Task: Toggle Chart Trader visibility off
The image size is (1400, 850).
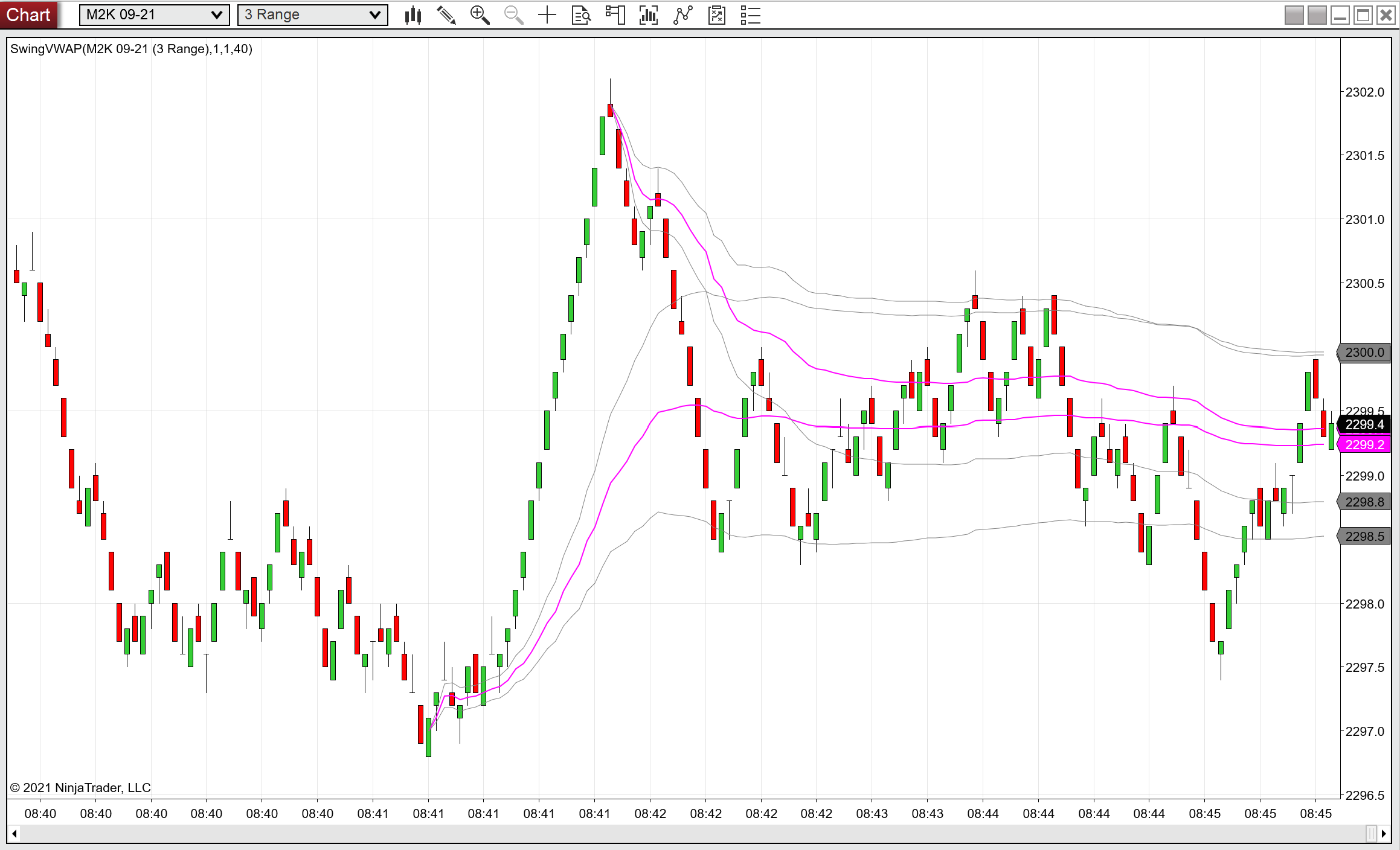Action: pyautogui.click(x=614, y=14)
